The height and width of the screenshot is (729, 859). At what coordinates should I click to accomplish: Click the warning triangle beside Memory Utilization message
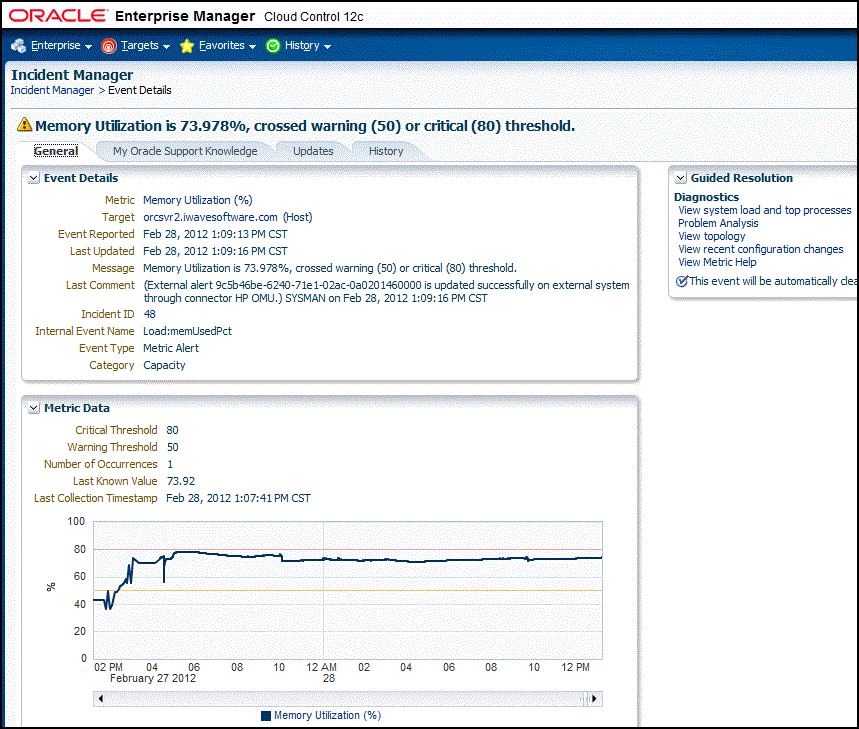[22, 123]
